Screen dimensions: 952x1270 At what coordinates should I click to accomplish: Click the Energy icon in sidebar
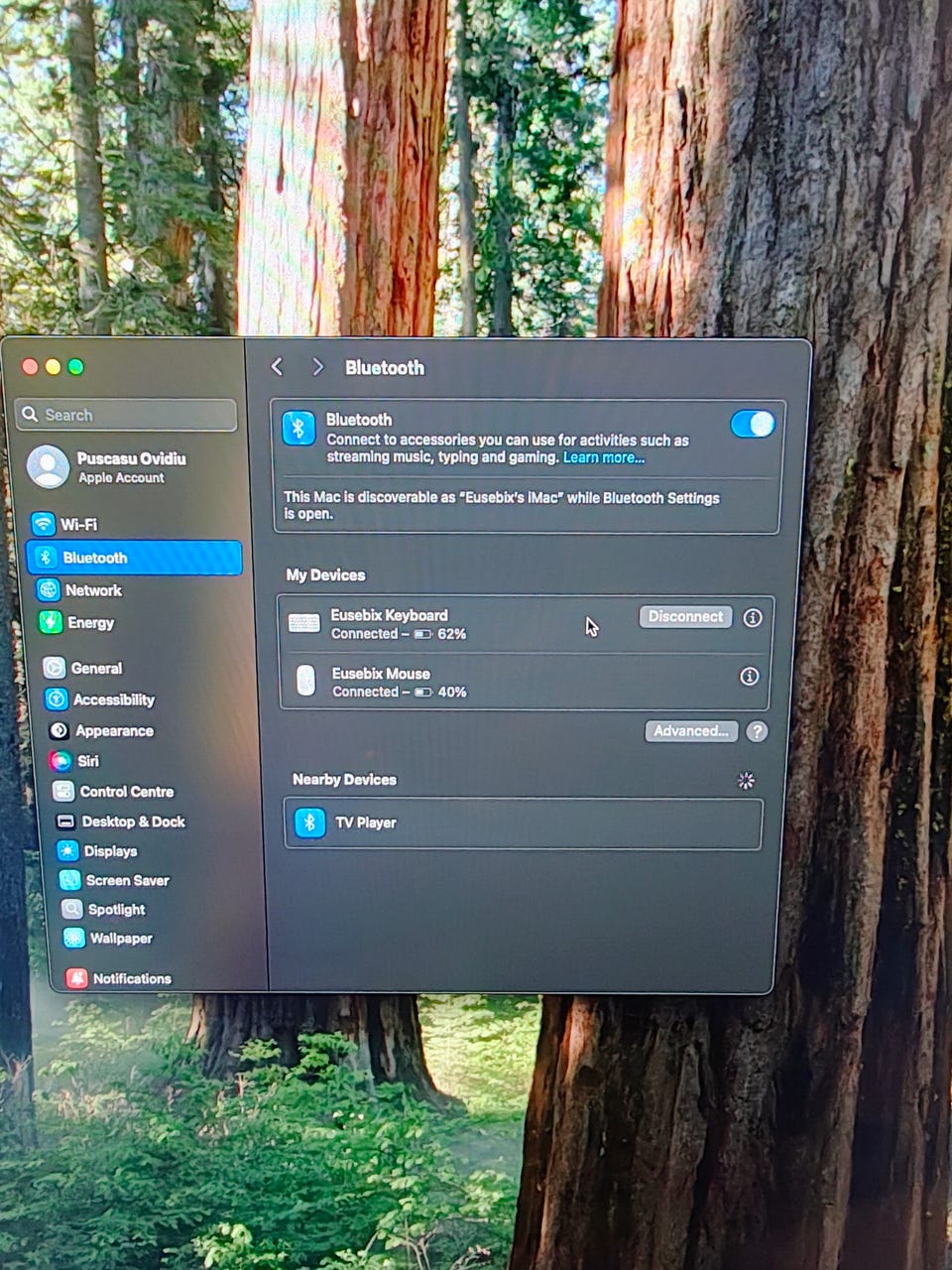pos(51,623)
